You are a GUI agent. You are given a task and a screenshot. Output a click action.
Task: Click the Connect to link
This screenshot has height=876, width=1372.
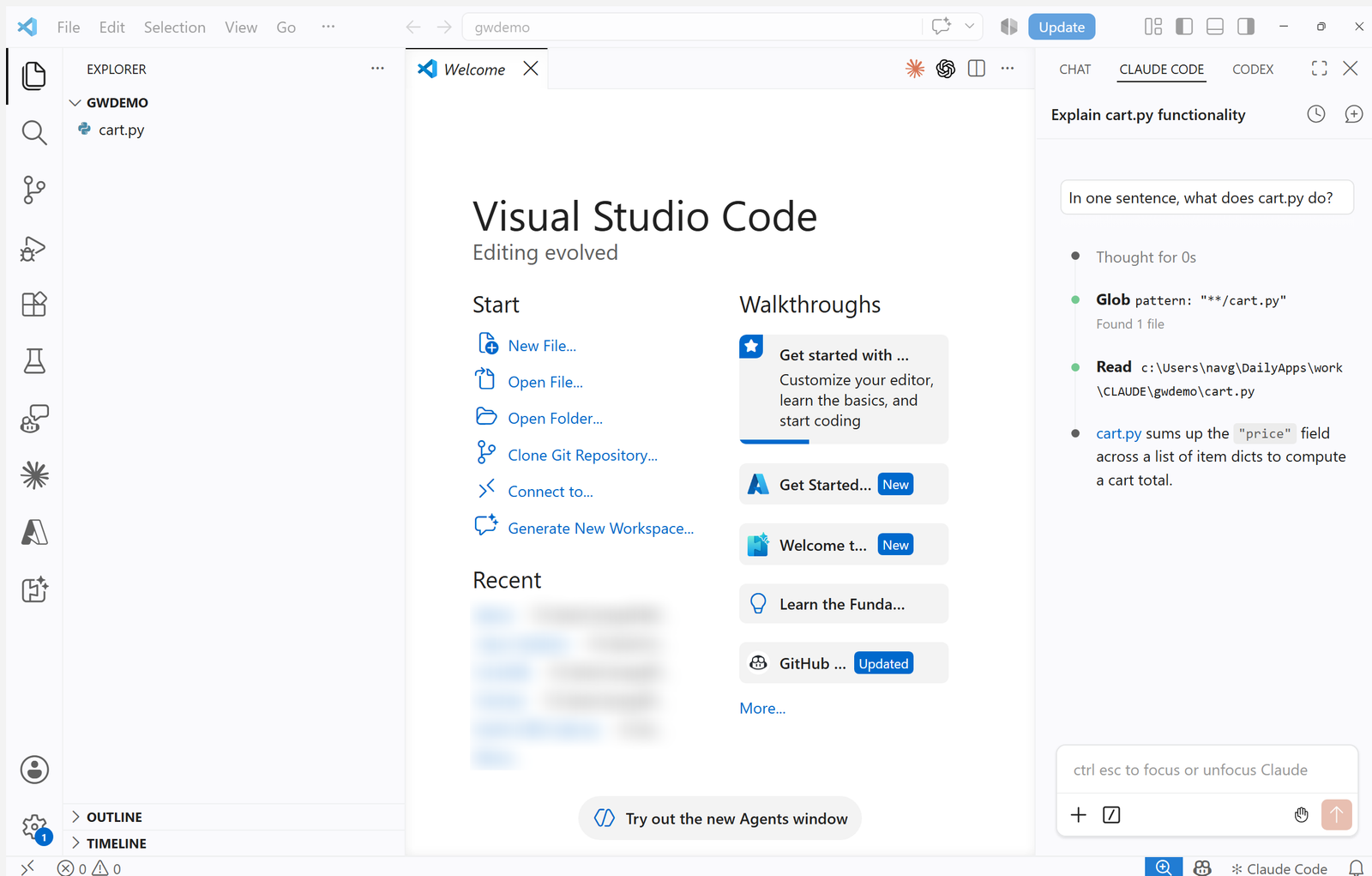point(551,491)
